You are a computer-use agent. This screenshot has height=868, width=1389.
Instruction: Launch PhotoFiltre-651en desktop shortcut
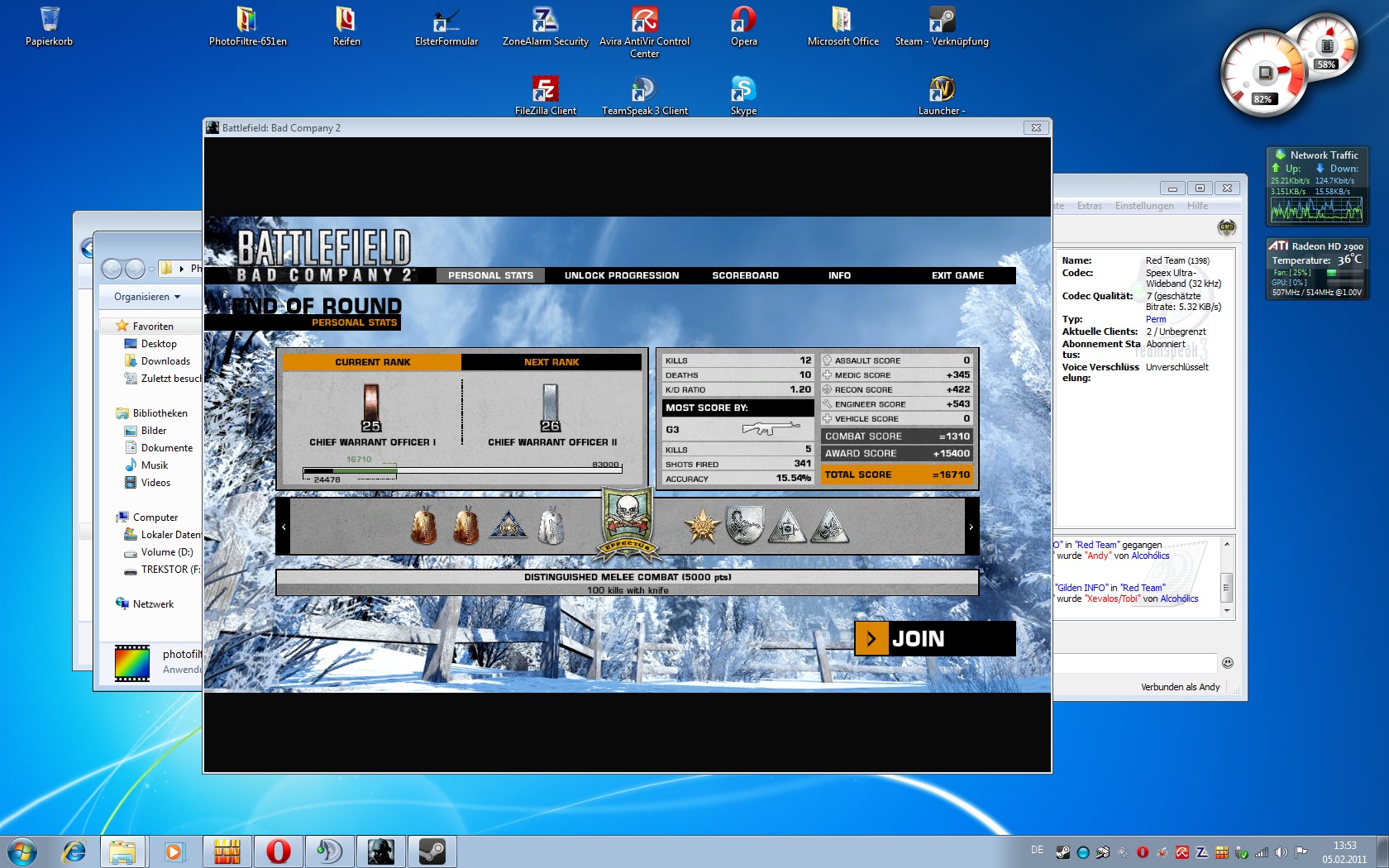[x=247, y=26]
